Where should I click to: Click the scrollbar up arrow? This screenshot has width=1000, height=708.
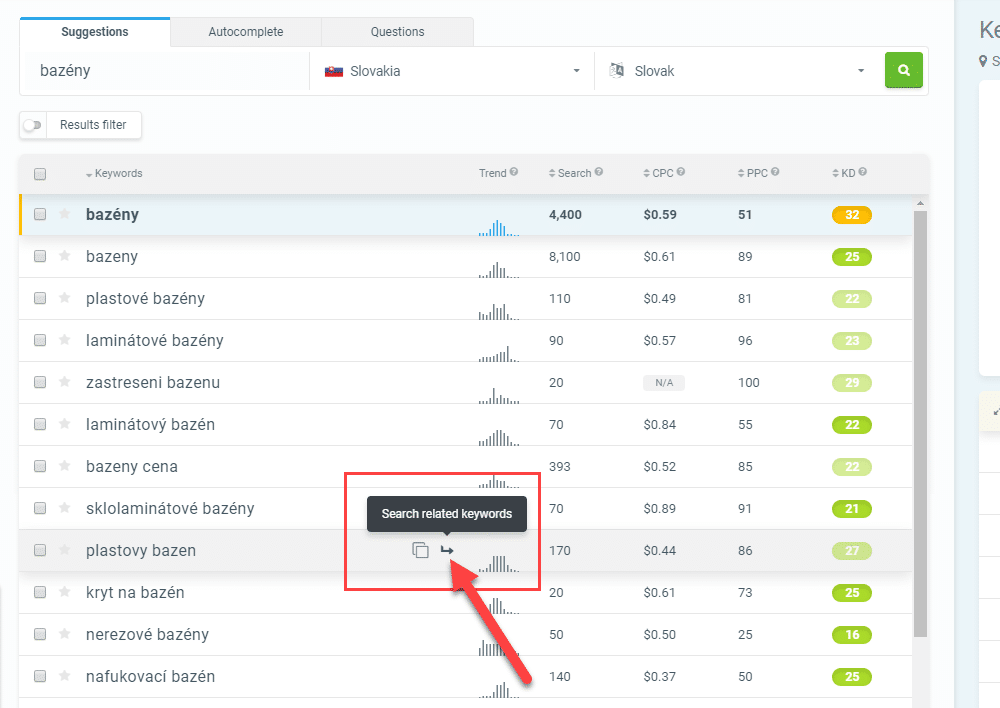coord(920,203)
